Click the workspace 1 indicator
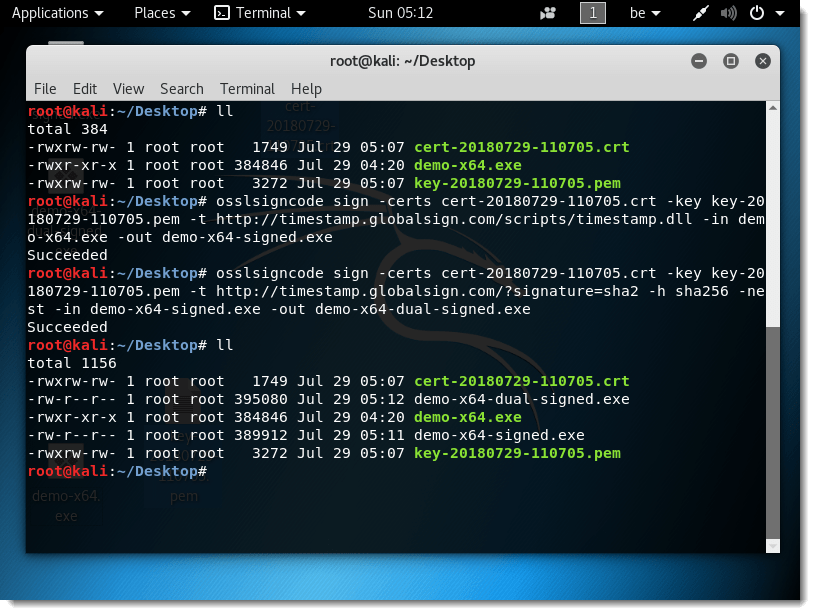The image size is (815, 615). [593, 13]
